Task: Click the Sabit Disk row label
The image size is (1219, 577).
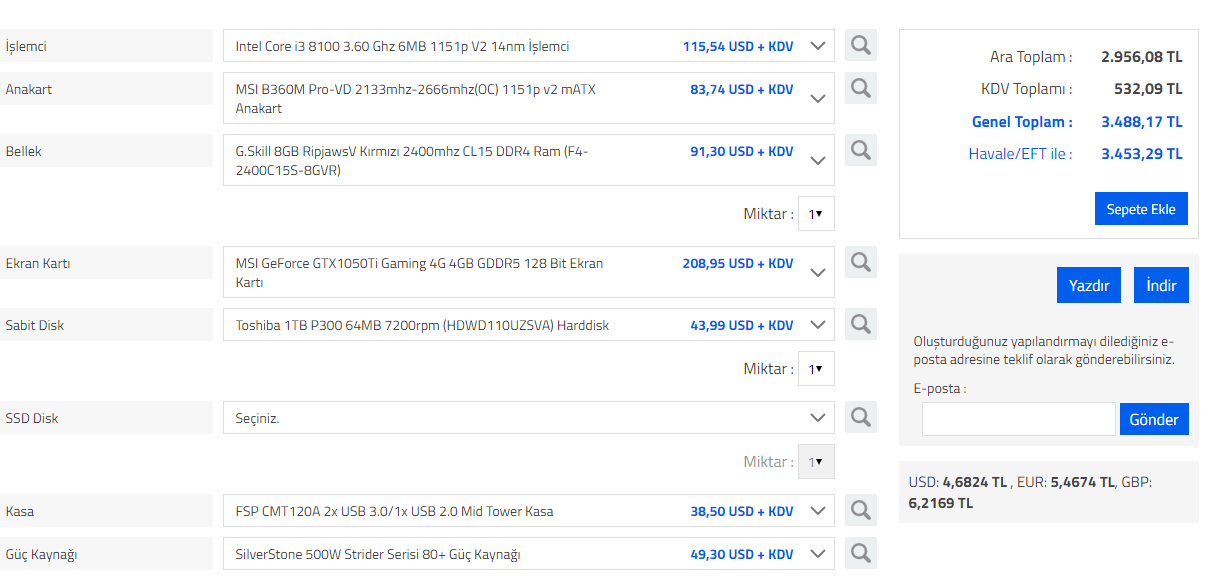Action: 35,325
